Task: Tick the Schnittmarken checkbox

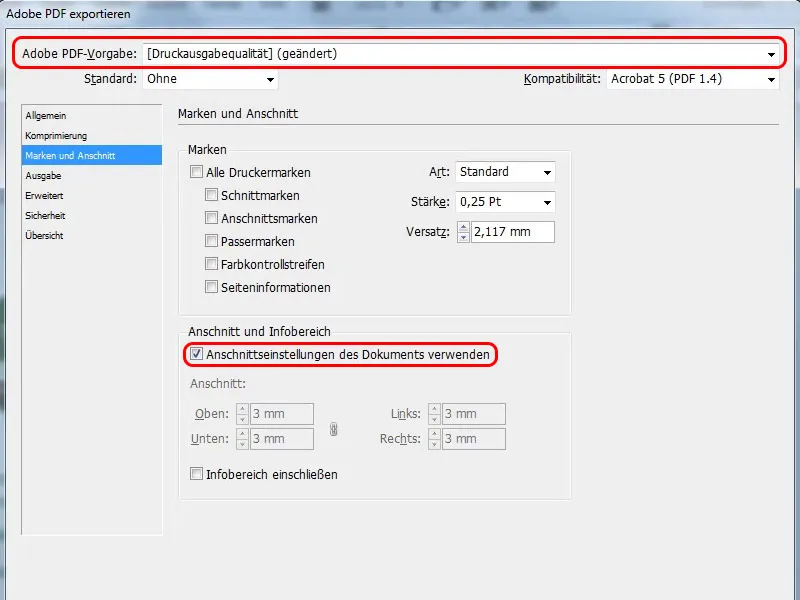Action: pyautogui.click(x=211, y=195)
